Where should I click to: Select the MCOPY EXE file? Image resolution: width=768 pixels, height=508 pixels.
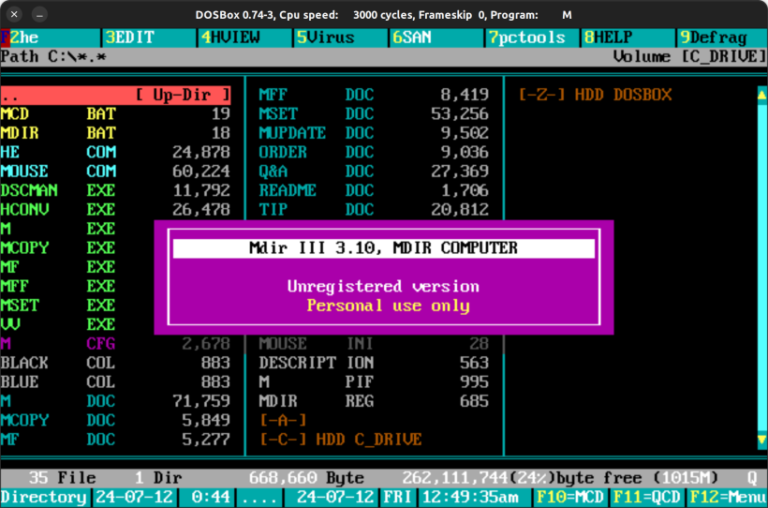click(x=59, y=248)
